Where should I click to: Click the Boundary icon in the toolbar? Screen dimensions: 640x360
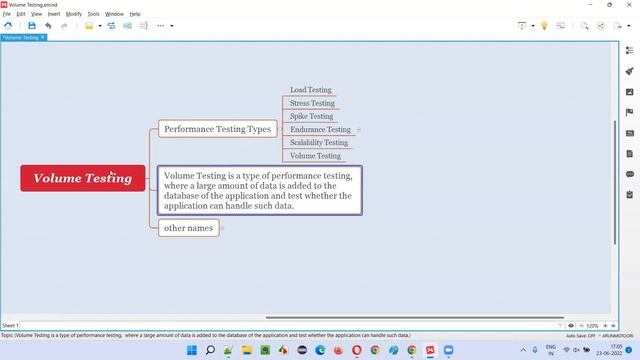coord(127,26)
